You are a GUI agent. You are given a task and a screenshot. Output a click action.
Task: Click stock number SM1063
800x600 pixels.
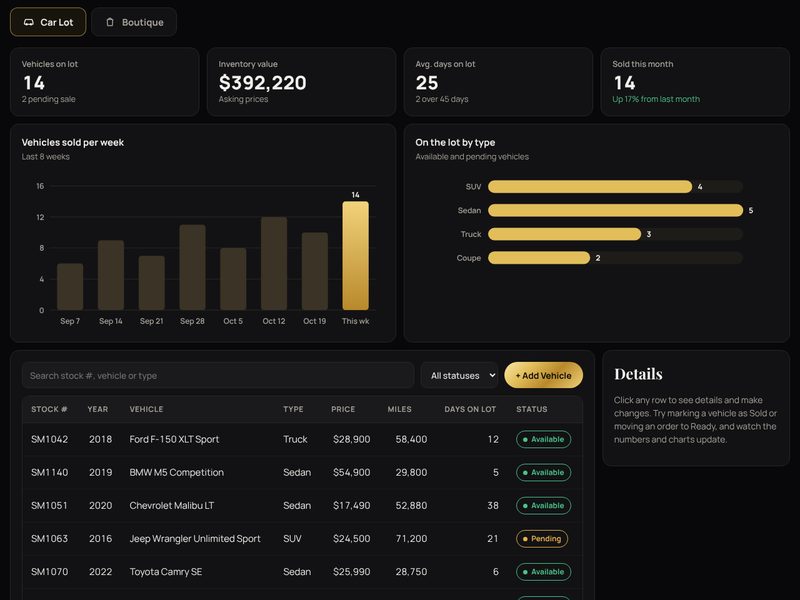point(49,539)
